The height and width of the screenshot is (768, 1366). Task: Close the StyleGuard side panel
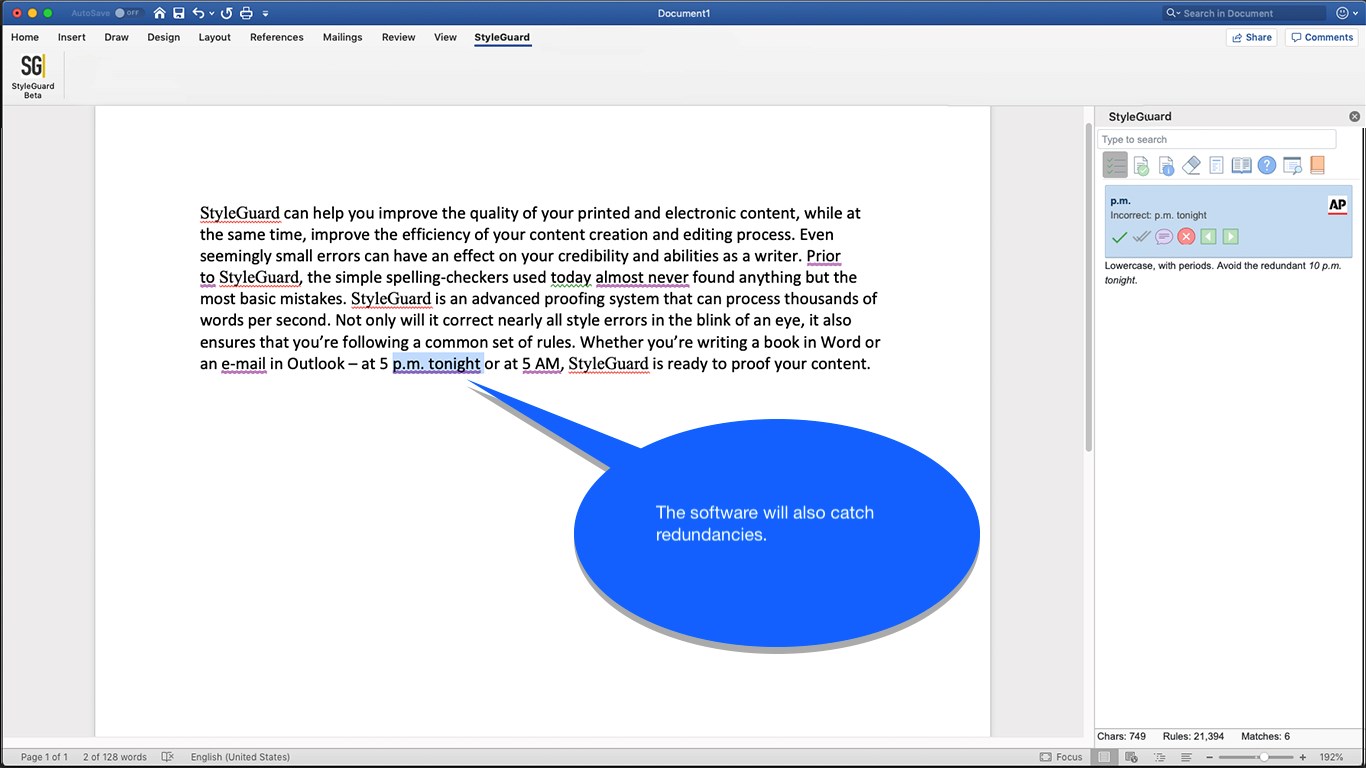pos(1355,117)
